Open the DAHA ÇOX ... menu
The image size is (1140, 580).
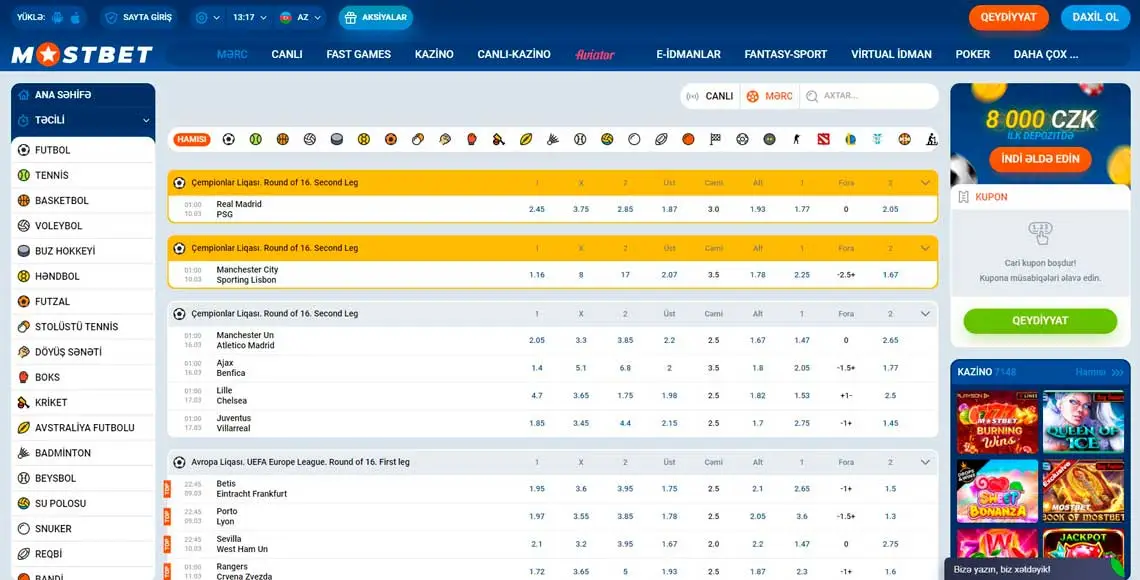[x=1045, y=55]
